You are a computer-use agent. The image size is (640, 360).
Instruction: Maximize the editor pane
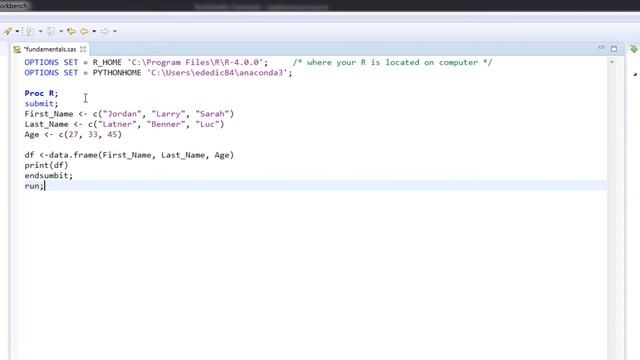tap(614, 49)
